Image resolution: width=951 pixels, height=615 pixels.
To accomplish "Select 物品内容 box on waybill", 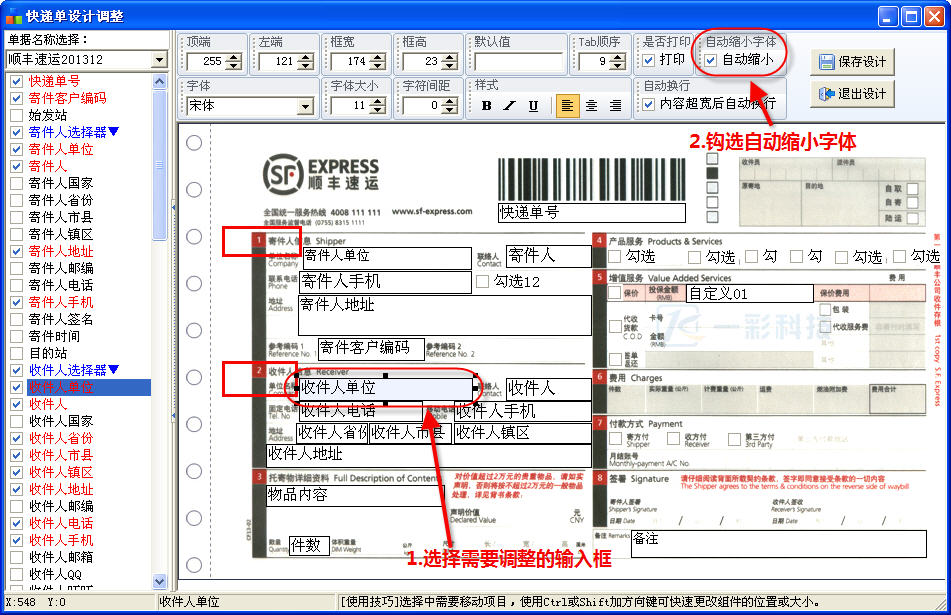I will click(355, 496).
